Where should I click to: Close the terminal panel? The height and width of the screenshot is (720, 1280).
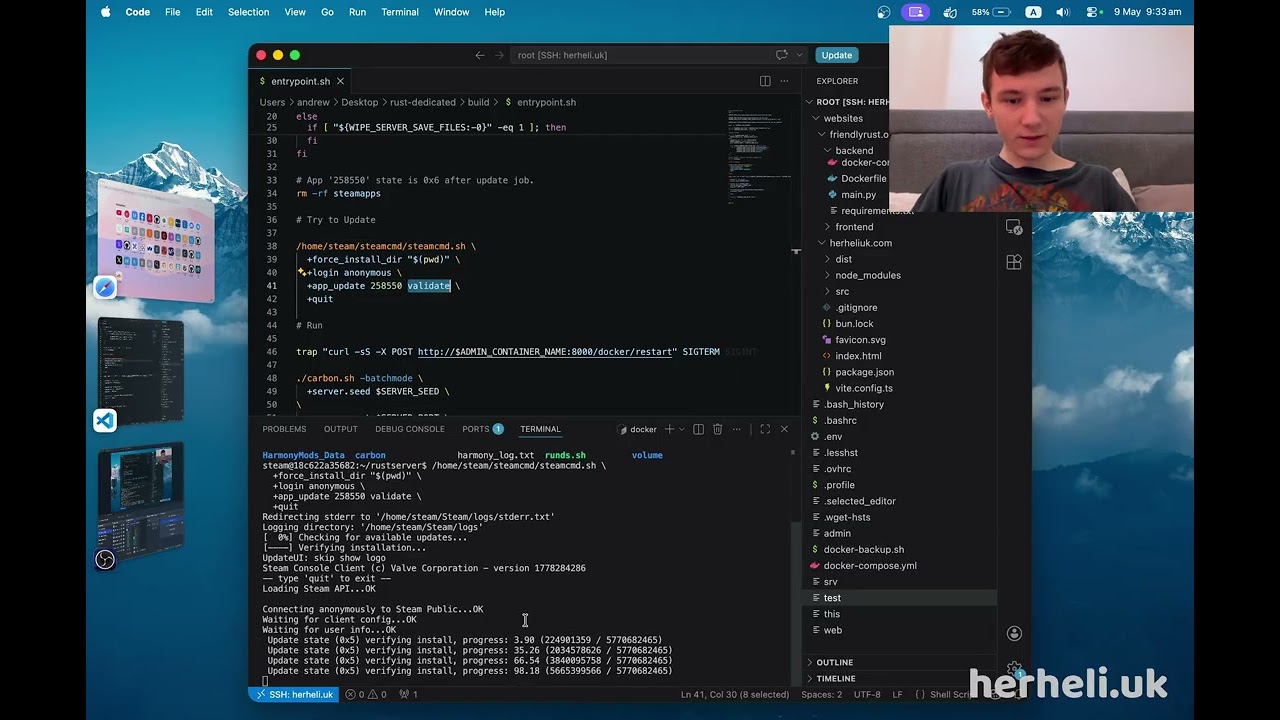784,429
